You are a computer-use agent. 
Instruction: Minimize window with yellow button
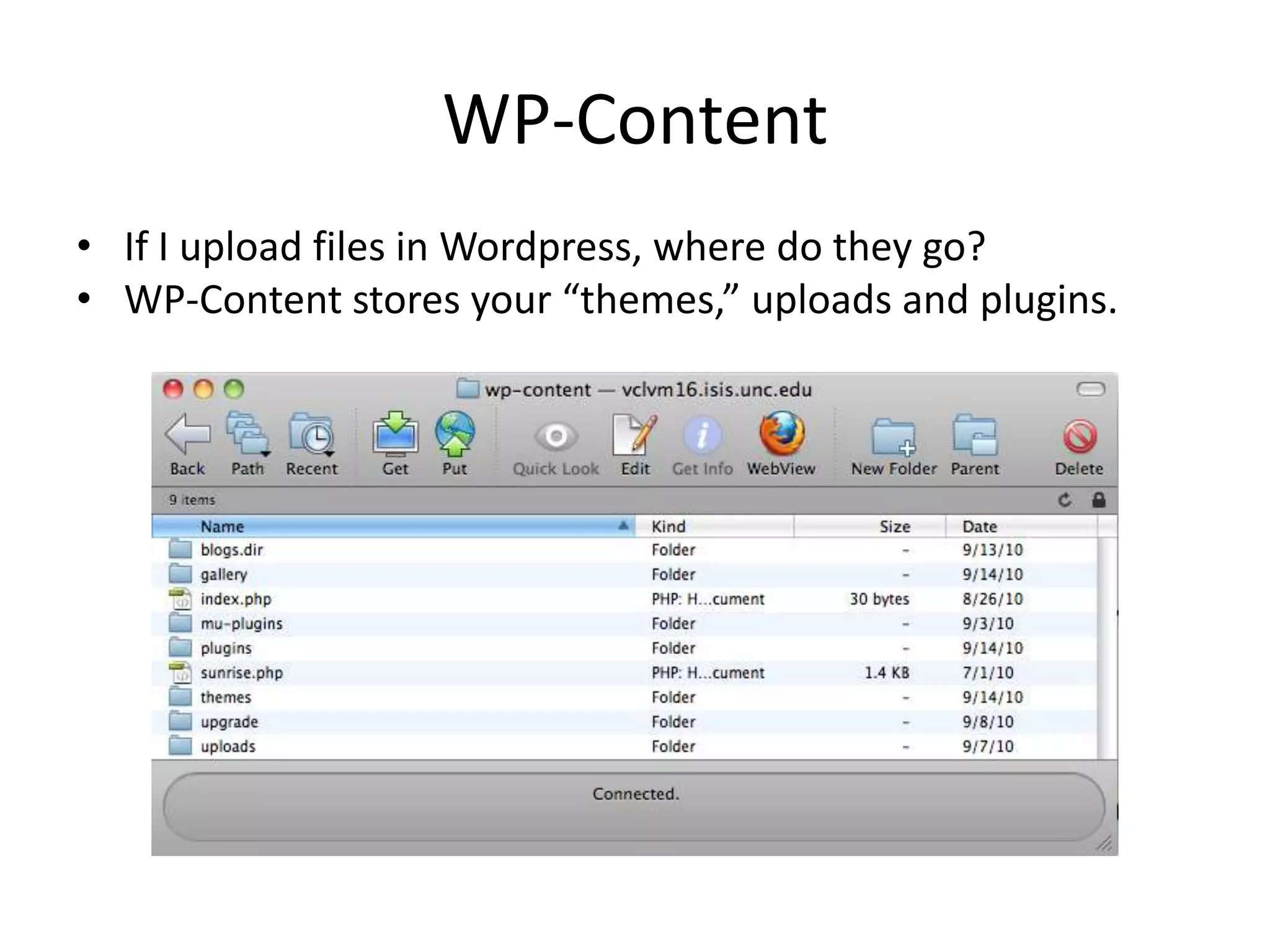click(x=203, y=389)
